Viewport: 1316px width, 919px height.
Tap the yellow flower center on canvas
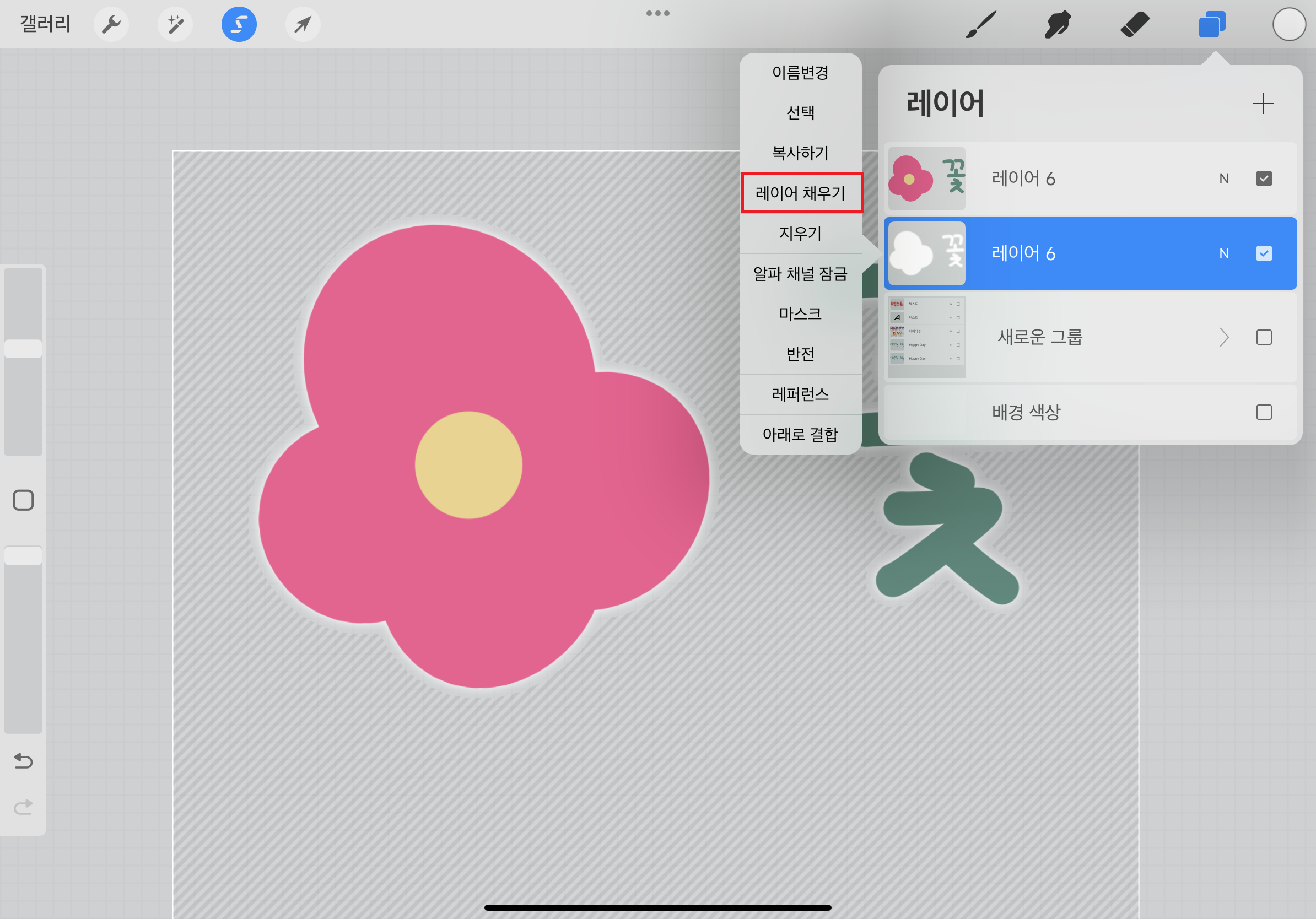pos(468,465)
